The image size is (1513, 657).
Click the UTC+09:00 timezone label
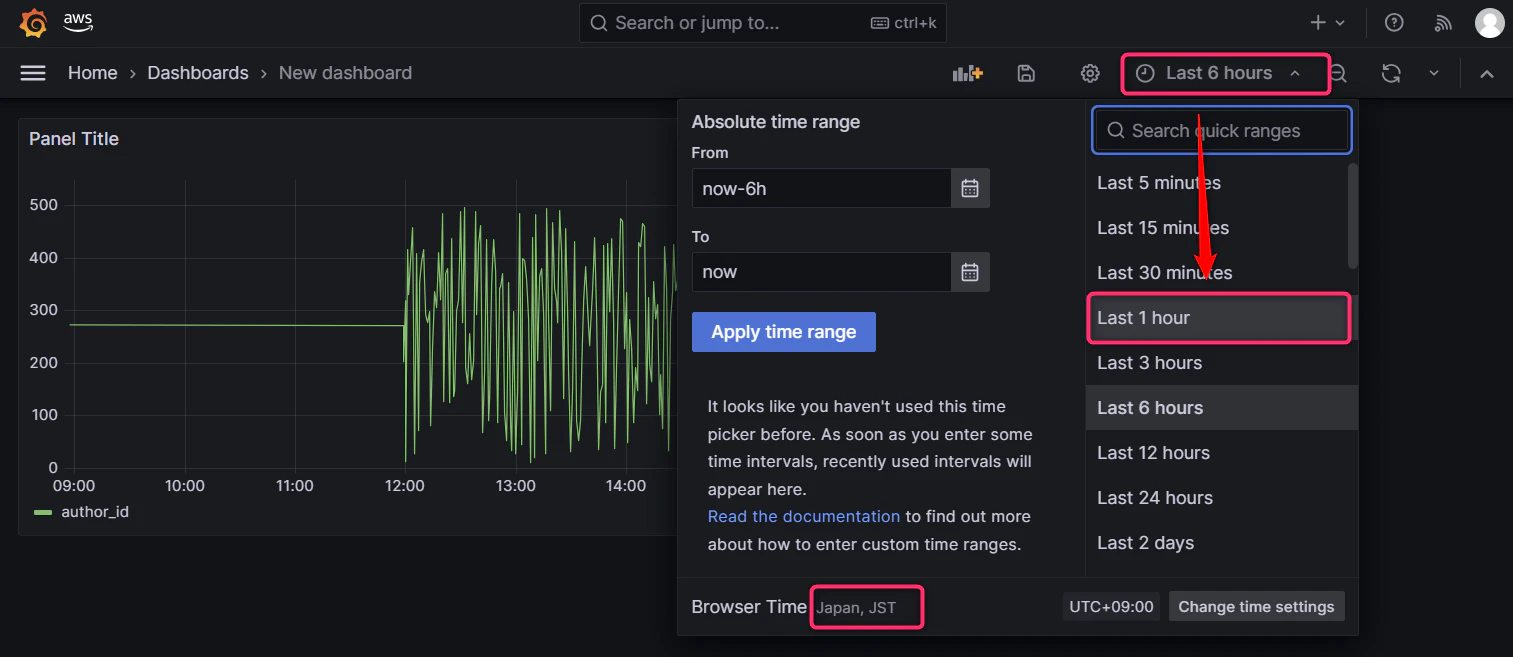(1111, 607)
